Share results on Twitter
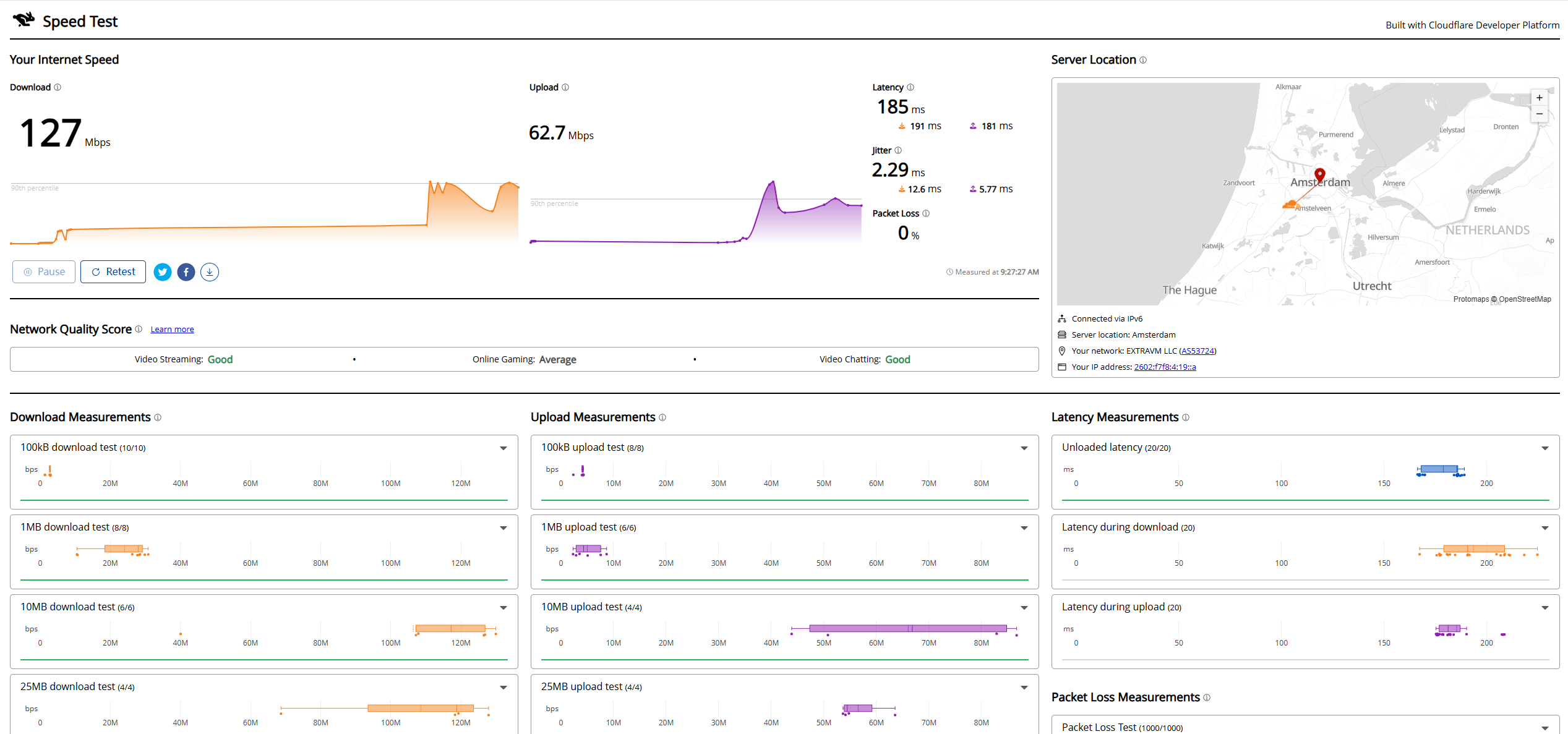The image size is (1568, 734). pos(163,272)
